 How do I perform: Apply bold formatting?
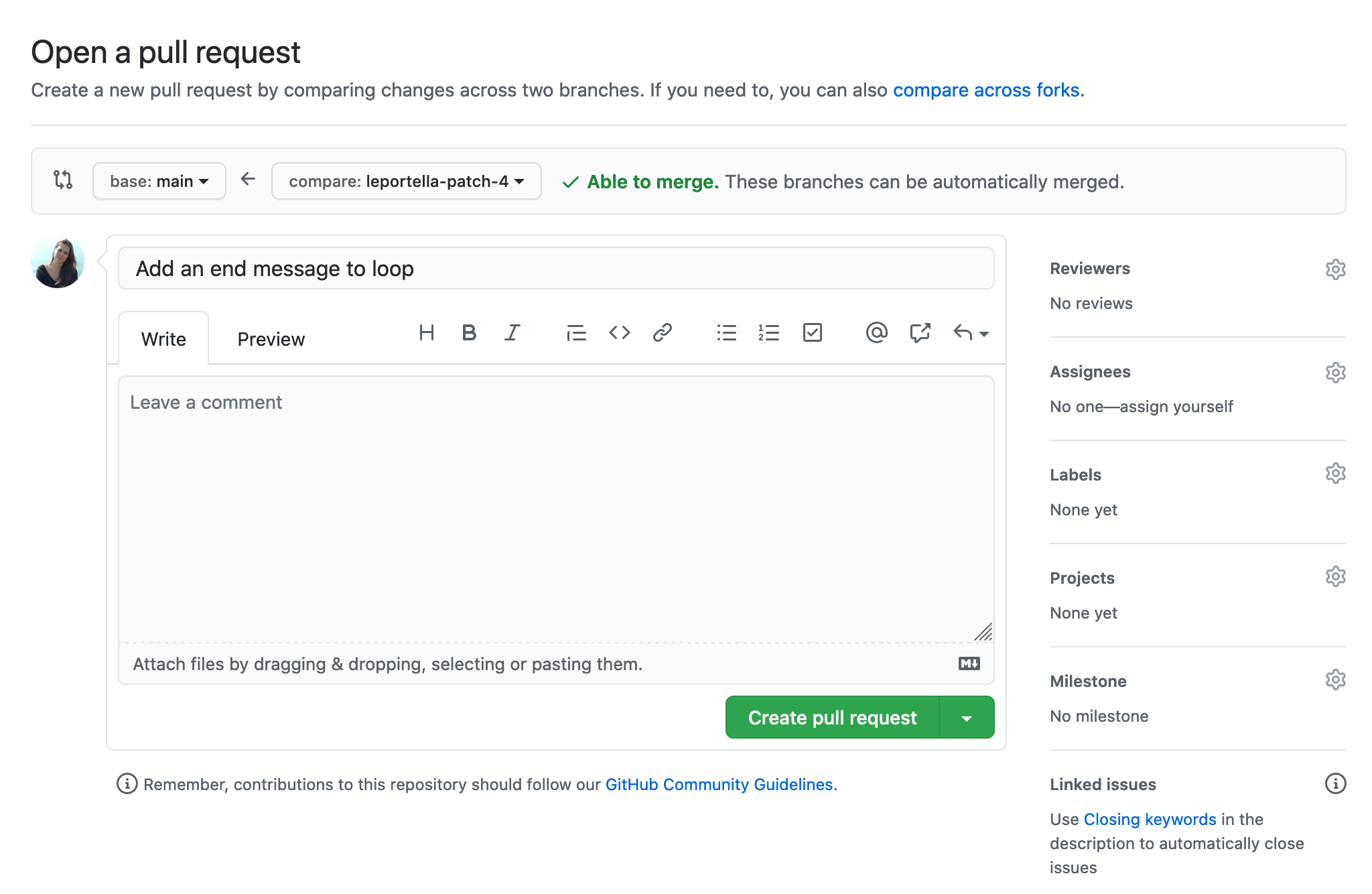(x=469, y=332)
